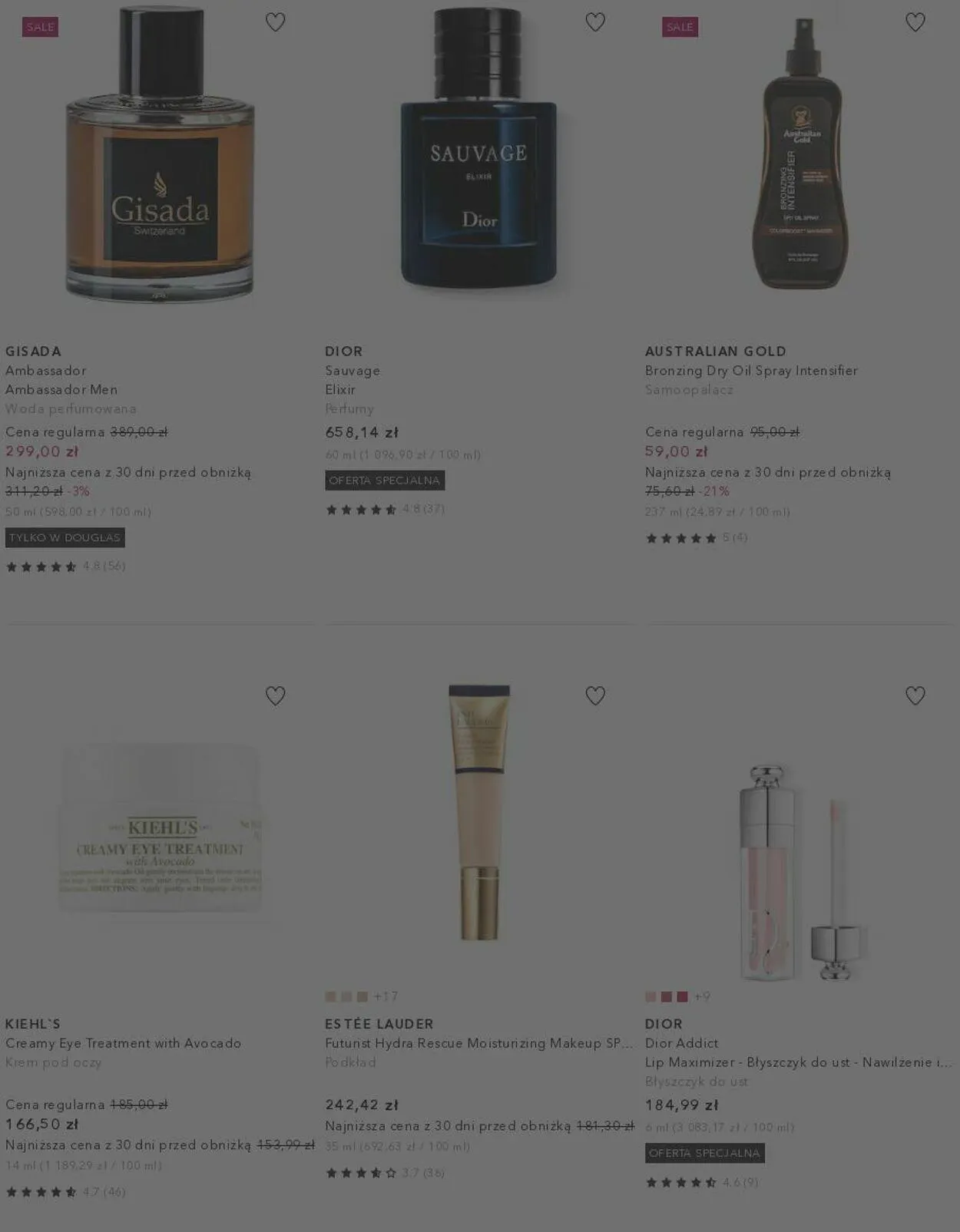Toggle wishlist heart on Australian Gold spray

point(915,22)
